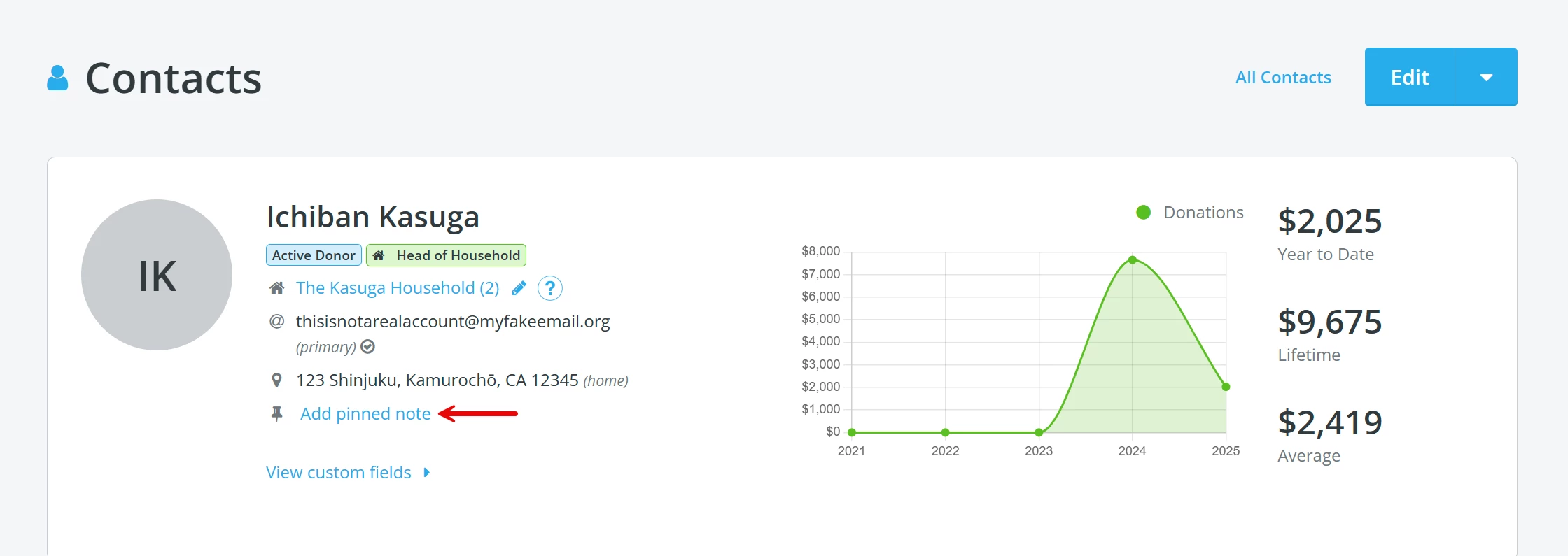Edit household name with pencil icon

(519, 288)
